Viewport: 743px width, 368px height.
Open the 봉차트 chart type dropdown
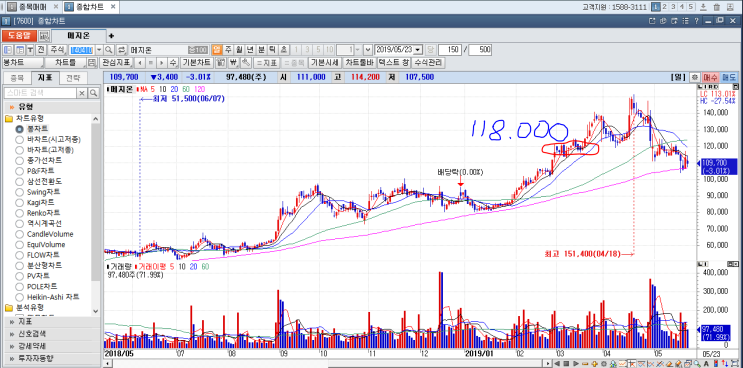click(x=23, y=63)
